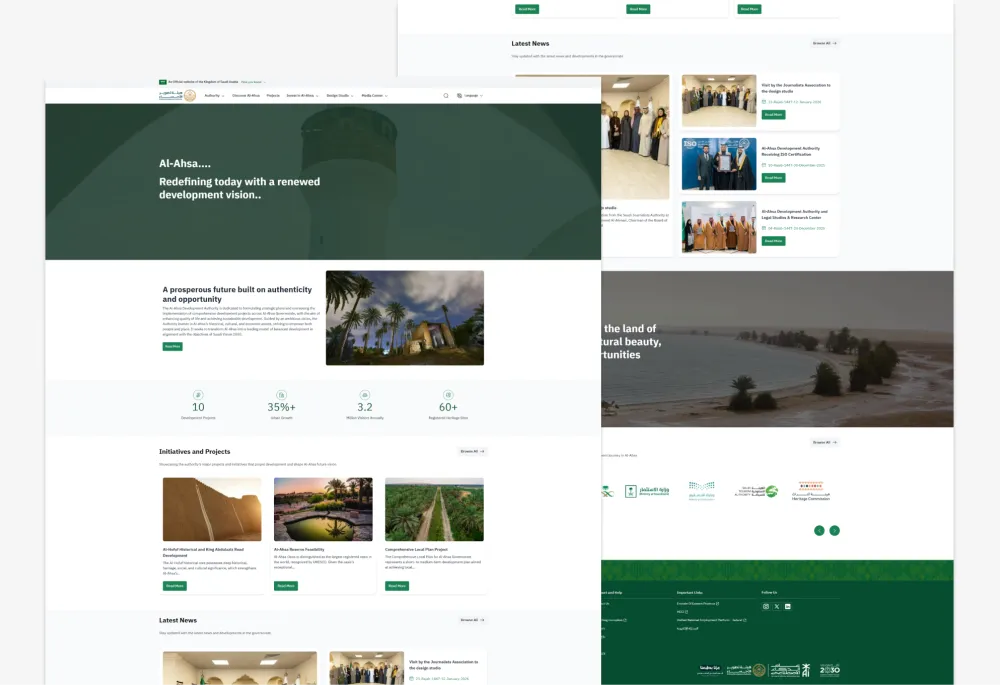The width and height of the screenshot is (1000, 685).
Task: Open the Jadarat Employment Platform footer link
Action: tap(711, 620)
